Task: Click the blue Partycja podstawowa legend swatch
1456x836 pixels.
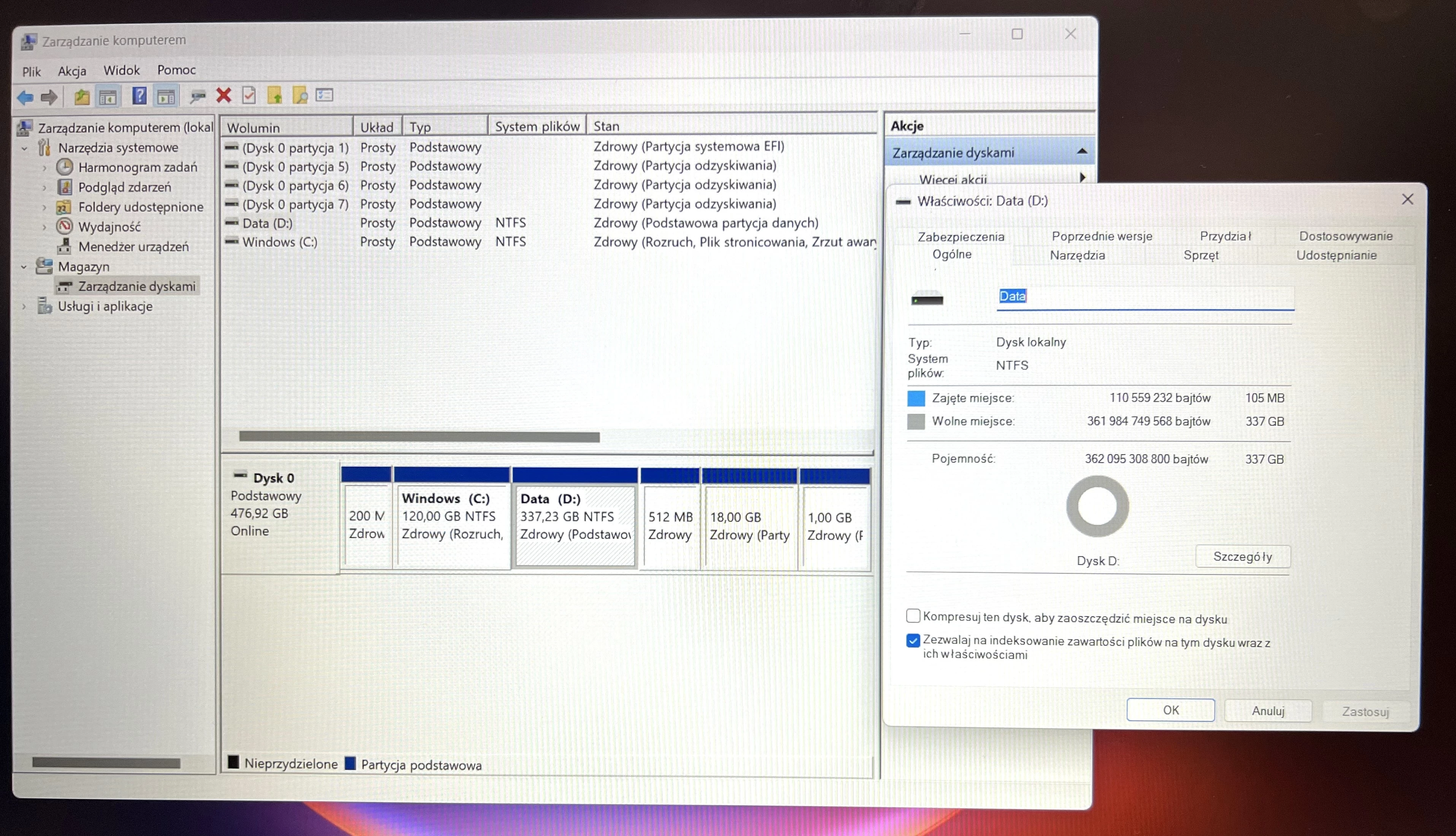Action: 350,764
